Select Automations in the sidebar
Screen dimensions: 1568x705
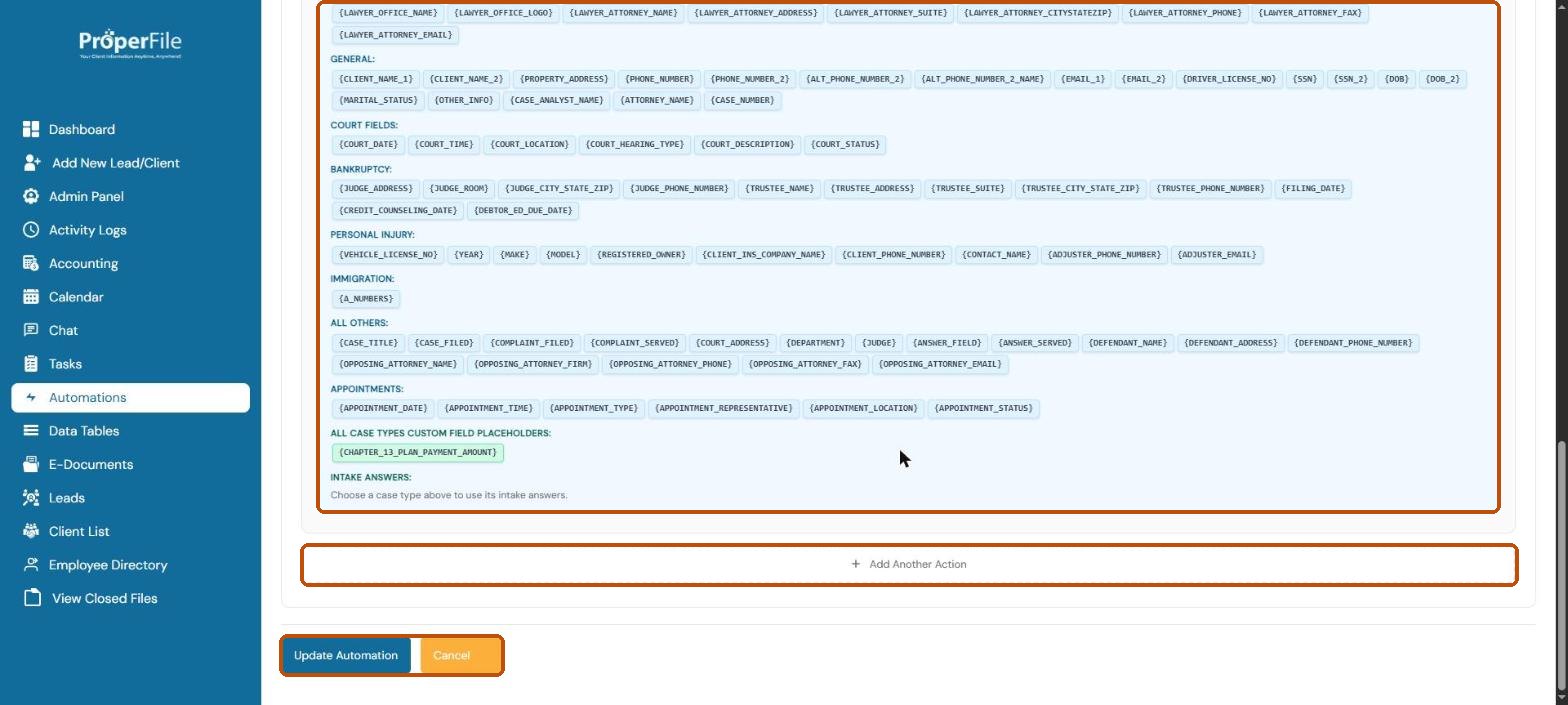point(131,397)
